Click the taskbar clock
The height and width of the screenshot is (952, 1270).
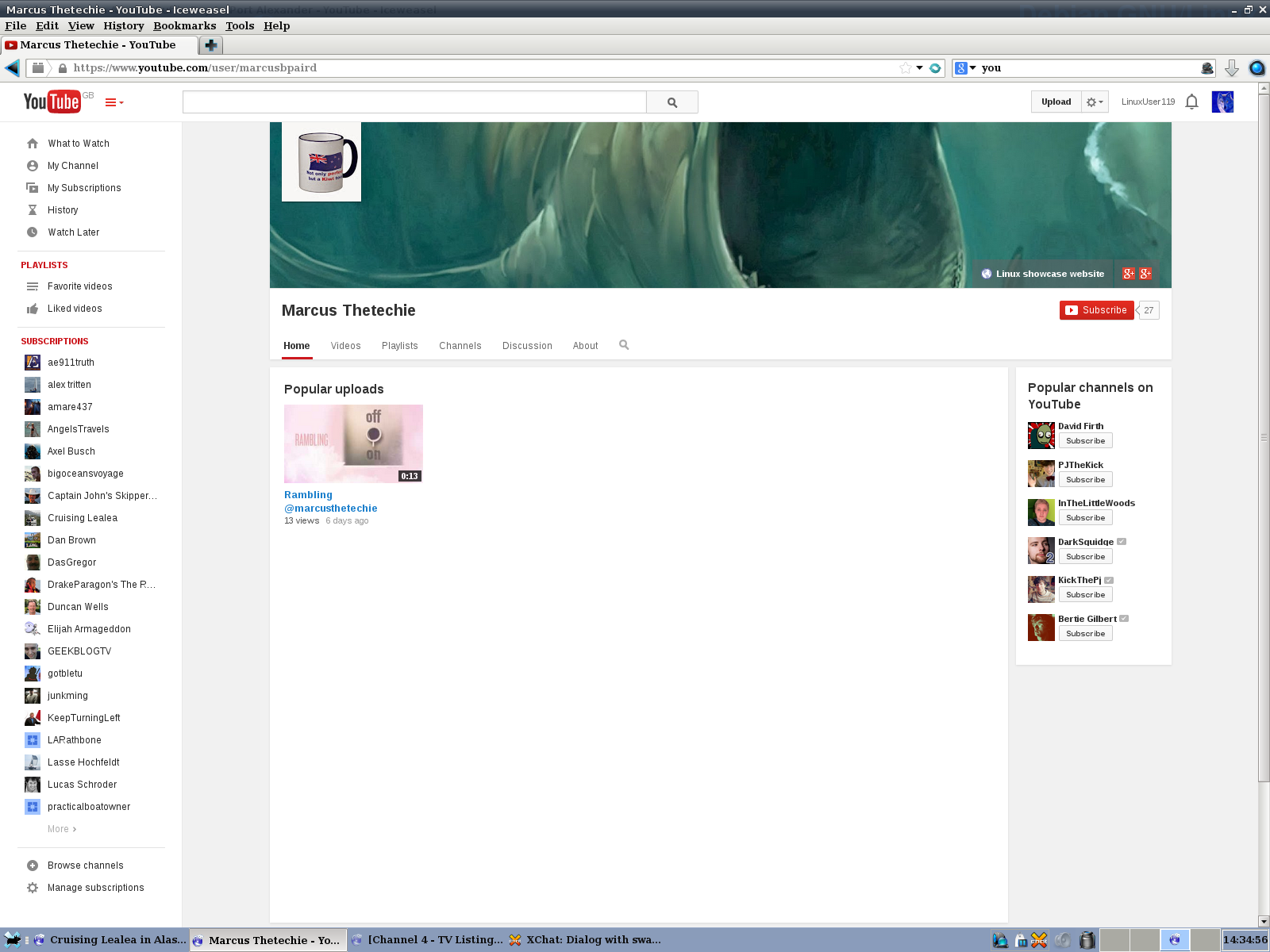tap(1245, 940)
